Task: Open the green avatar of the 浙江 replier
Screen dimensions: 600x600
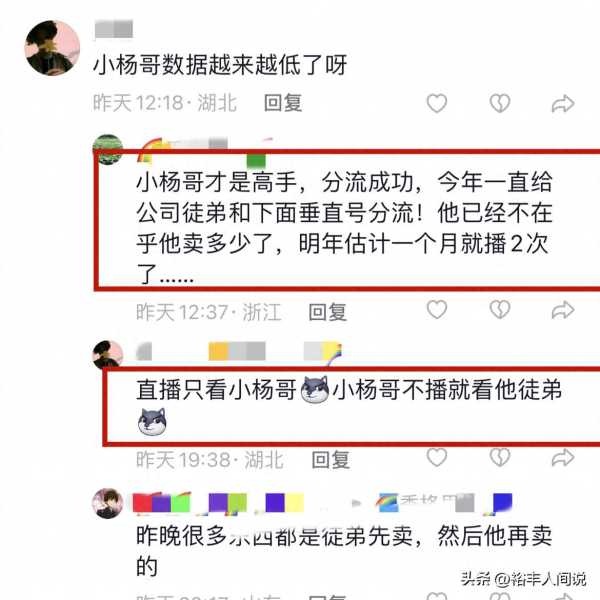Action: click(108, 149)
